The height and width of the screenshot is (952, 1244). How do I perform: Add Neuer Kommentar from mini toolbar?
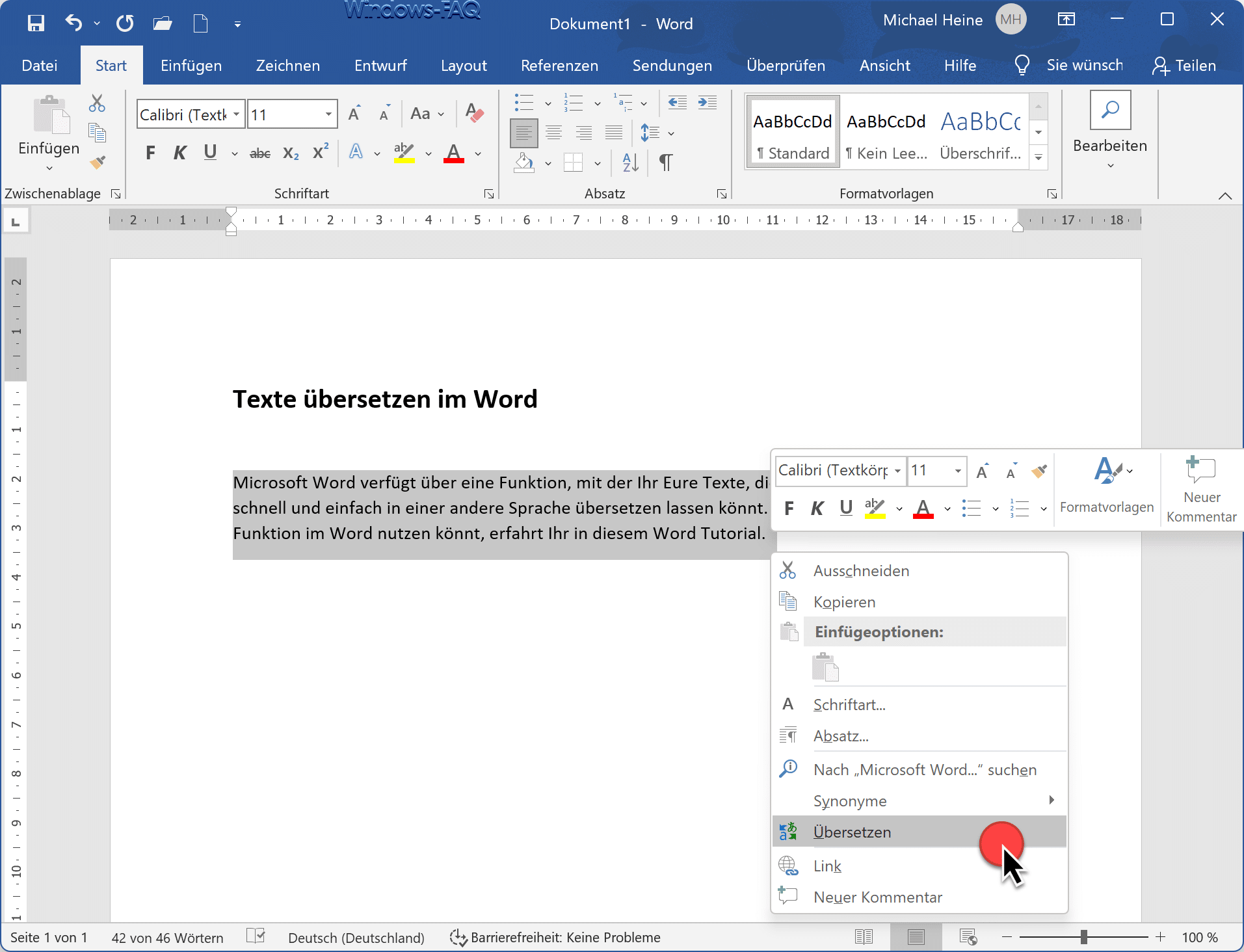point(1201,489)
